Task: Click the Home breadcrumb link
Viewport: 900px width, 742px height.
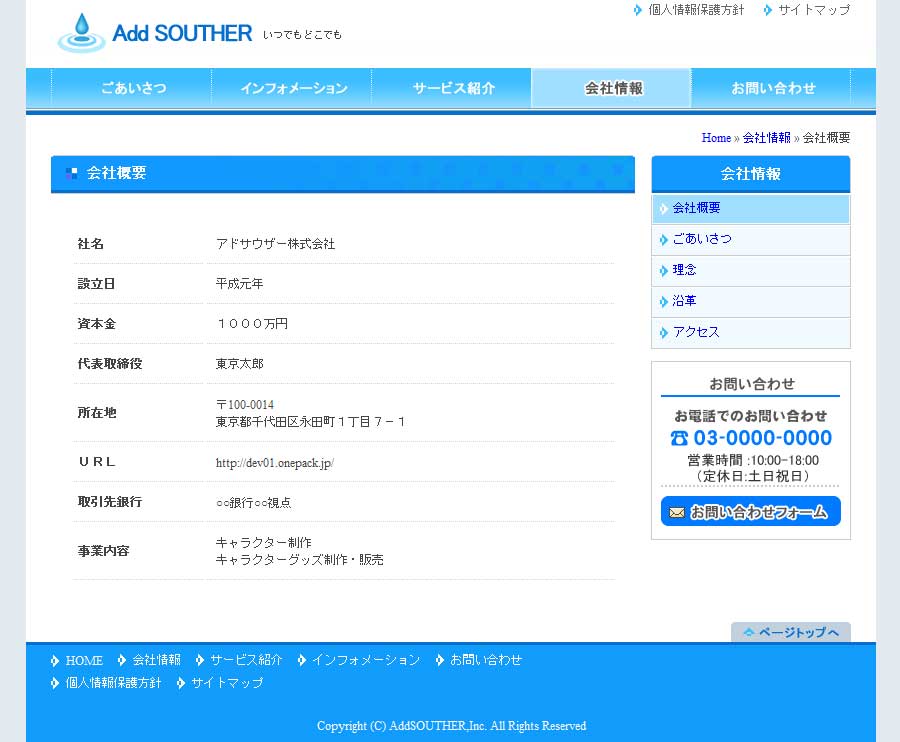Action: (716, 138)
